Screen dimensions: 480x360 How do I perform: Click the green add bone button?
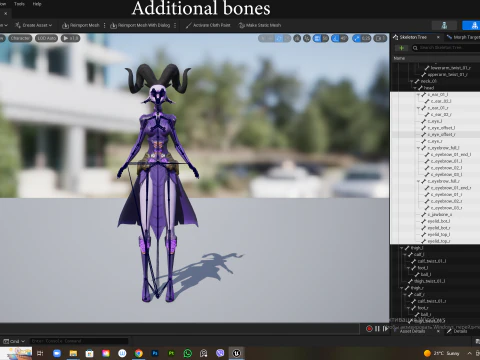click(401, 48)
